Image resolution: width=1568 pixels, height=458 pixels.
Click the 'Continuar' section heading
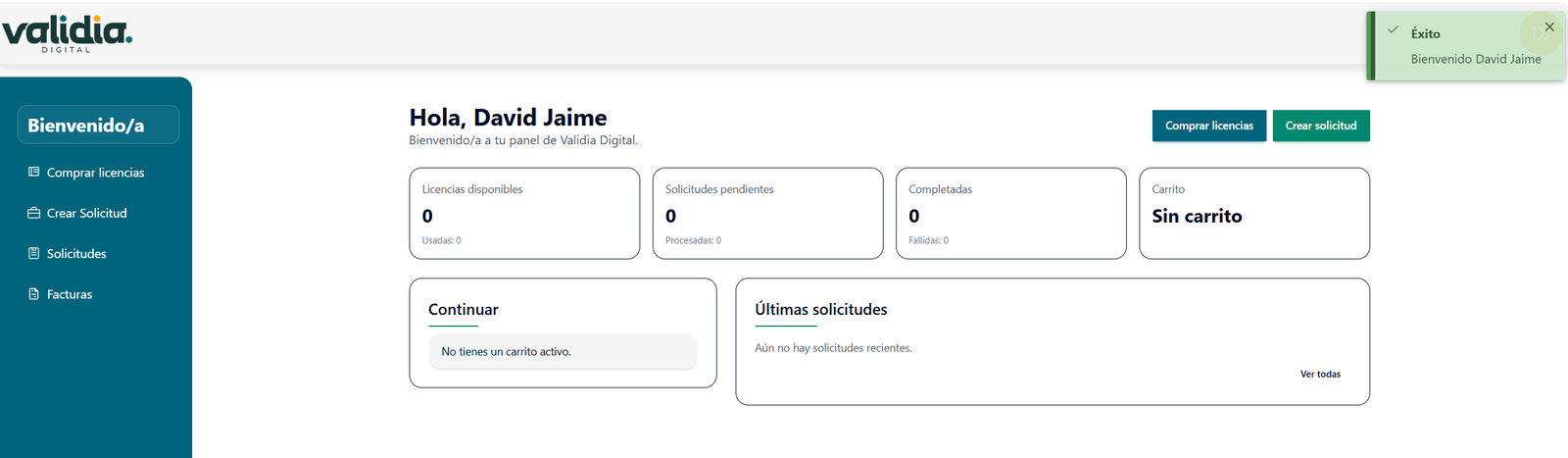464,309
